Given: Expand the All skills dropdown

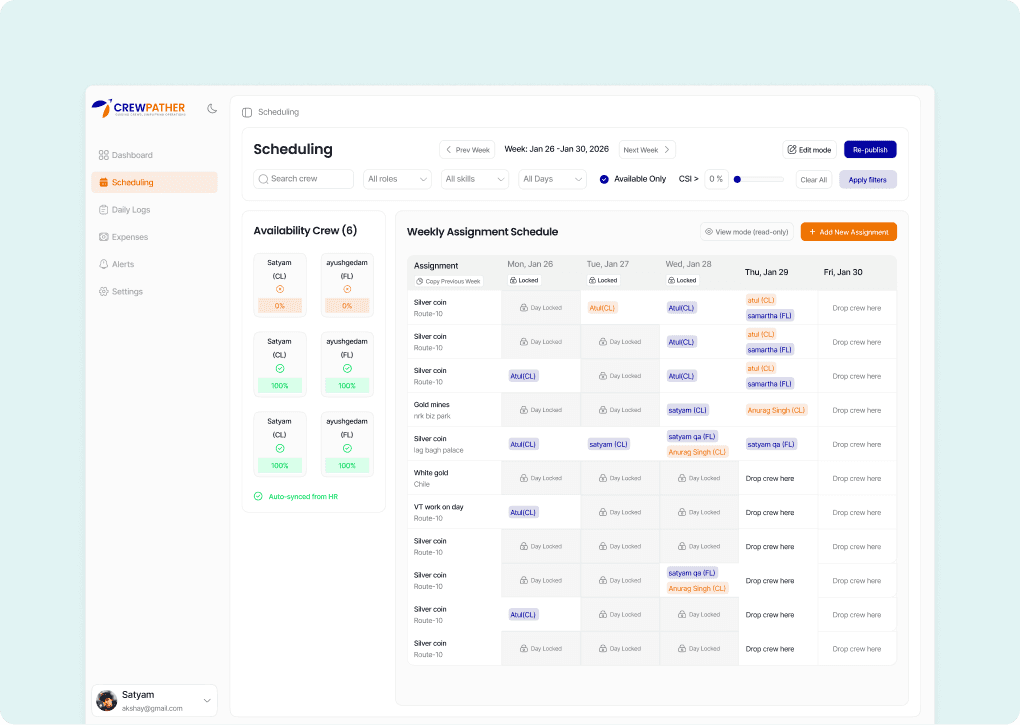Looking at the screenshot, I should (x=474, y=179).
